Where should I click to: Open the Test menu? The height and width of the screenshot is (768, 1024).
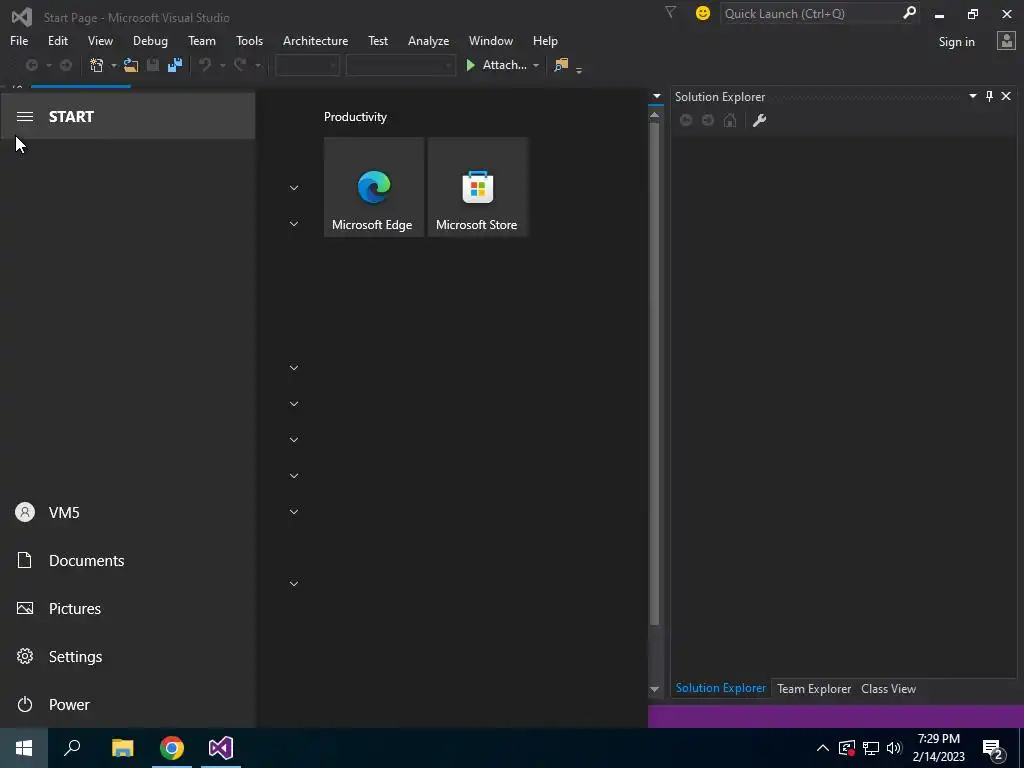[378, 40]
